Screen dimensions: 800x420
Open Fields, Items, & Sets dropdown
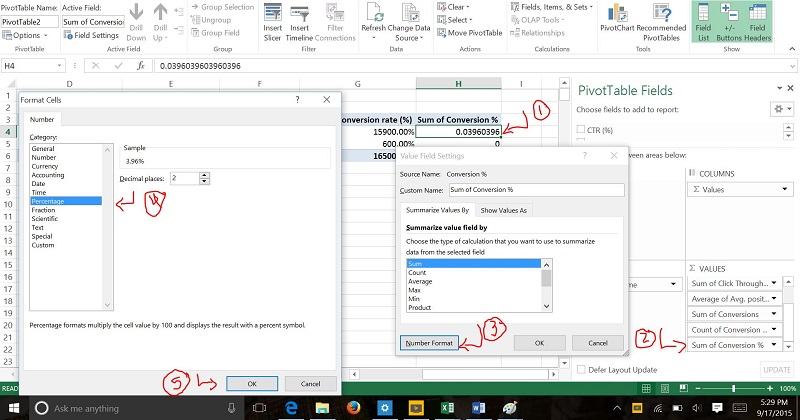552,7
